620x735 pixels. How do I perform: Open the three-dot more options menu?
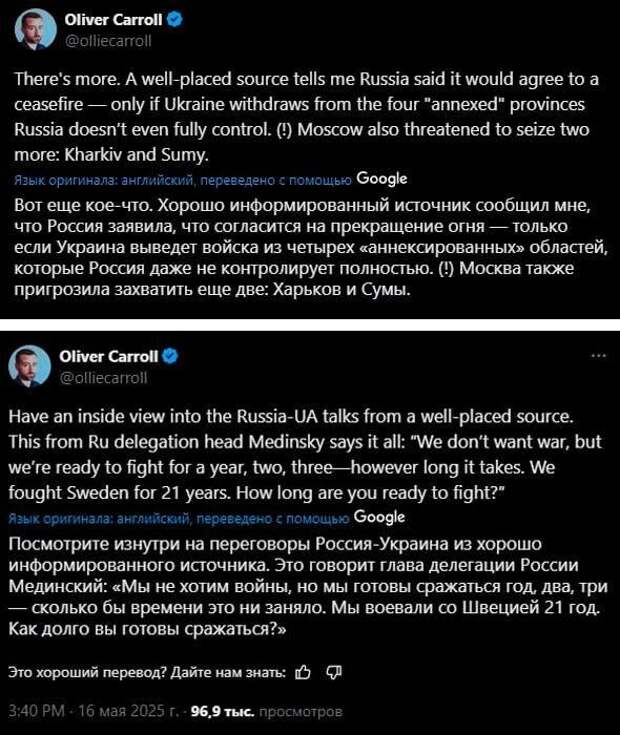pos(598,356)
